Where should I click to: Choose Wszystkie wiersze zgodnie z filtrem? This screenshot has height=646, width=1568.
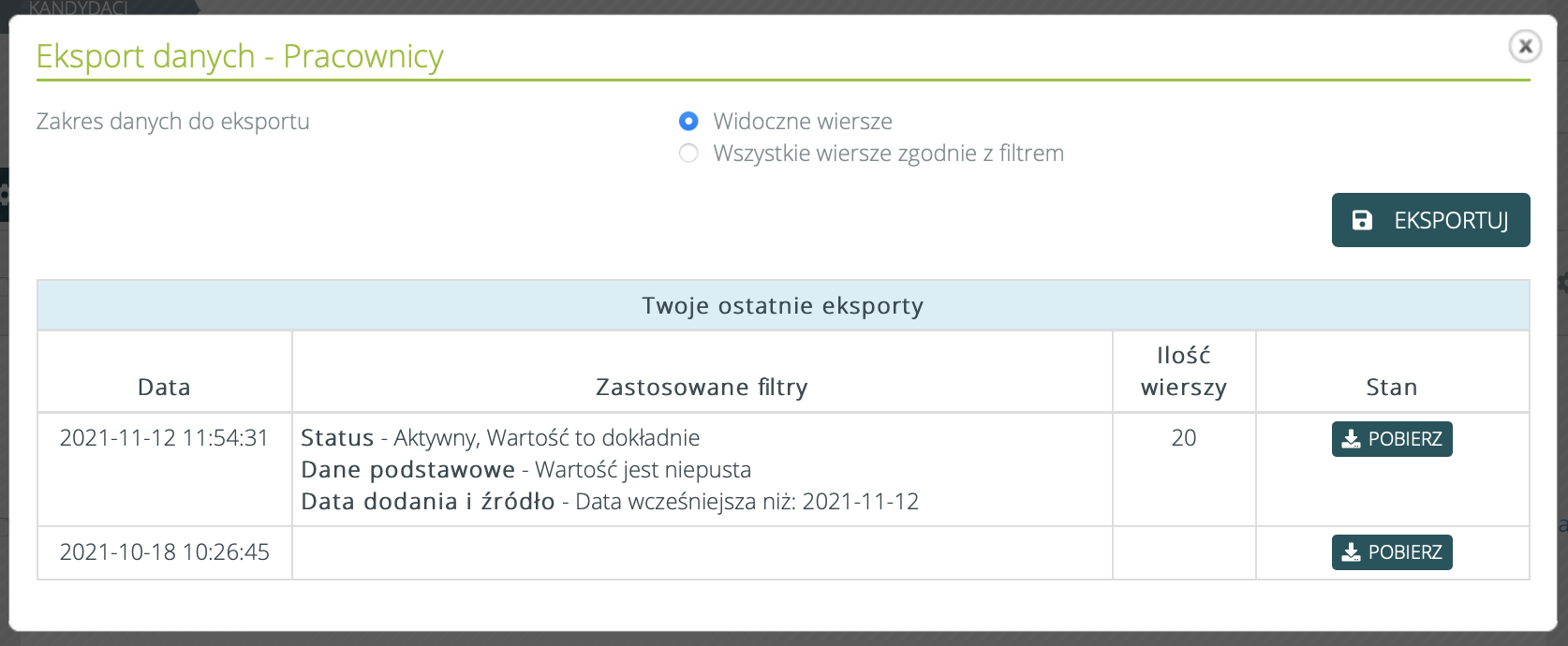pyautogui.click(x=688, y=154)
